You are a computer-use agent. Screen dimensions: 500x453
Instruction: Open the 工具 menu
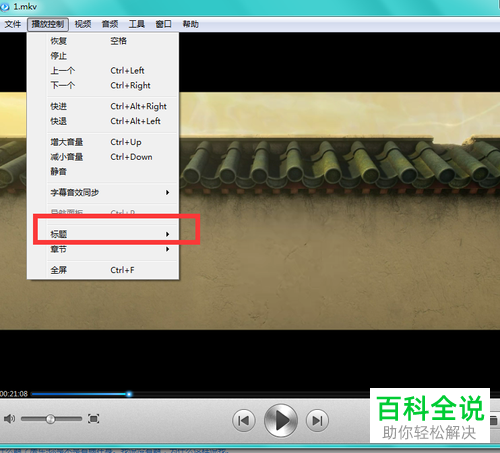(137, 24)
